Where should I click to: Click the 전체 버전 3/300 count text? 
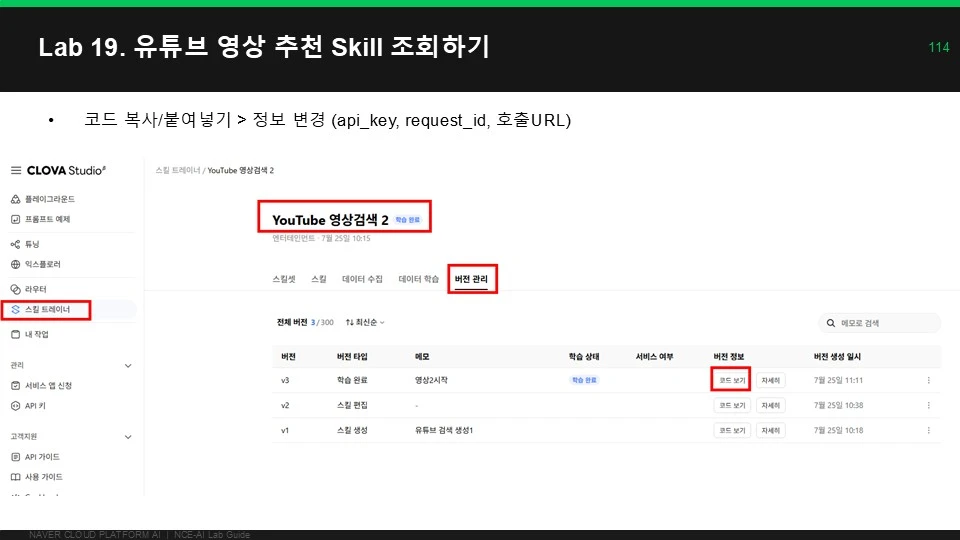coord(305,322)
